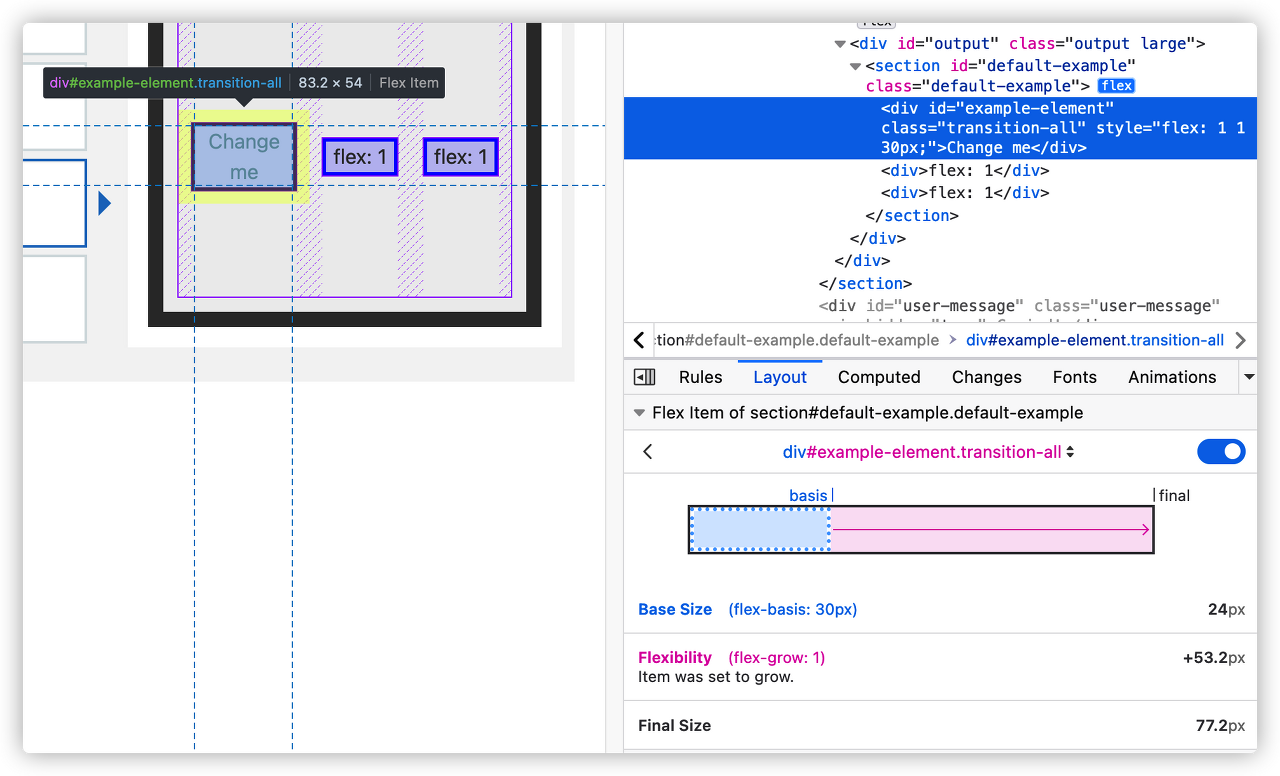Screen dimensions: 1280x776
Task: Select the div#example-element.transition-all breadcrumb
Action: [x=1095, y=340]
